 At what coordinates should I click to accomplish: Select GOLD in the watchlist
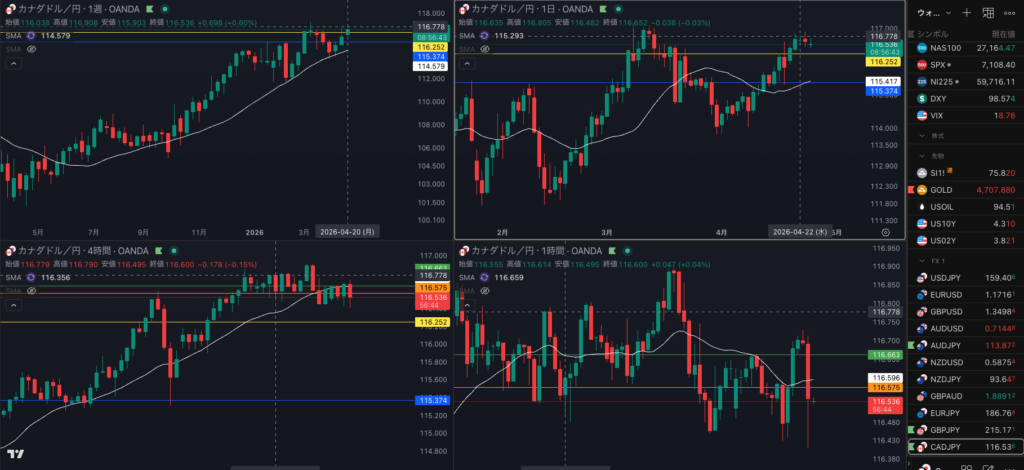[x=966, y=190]
